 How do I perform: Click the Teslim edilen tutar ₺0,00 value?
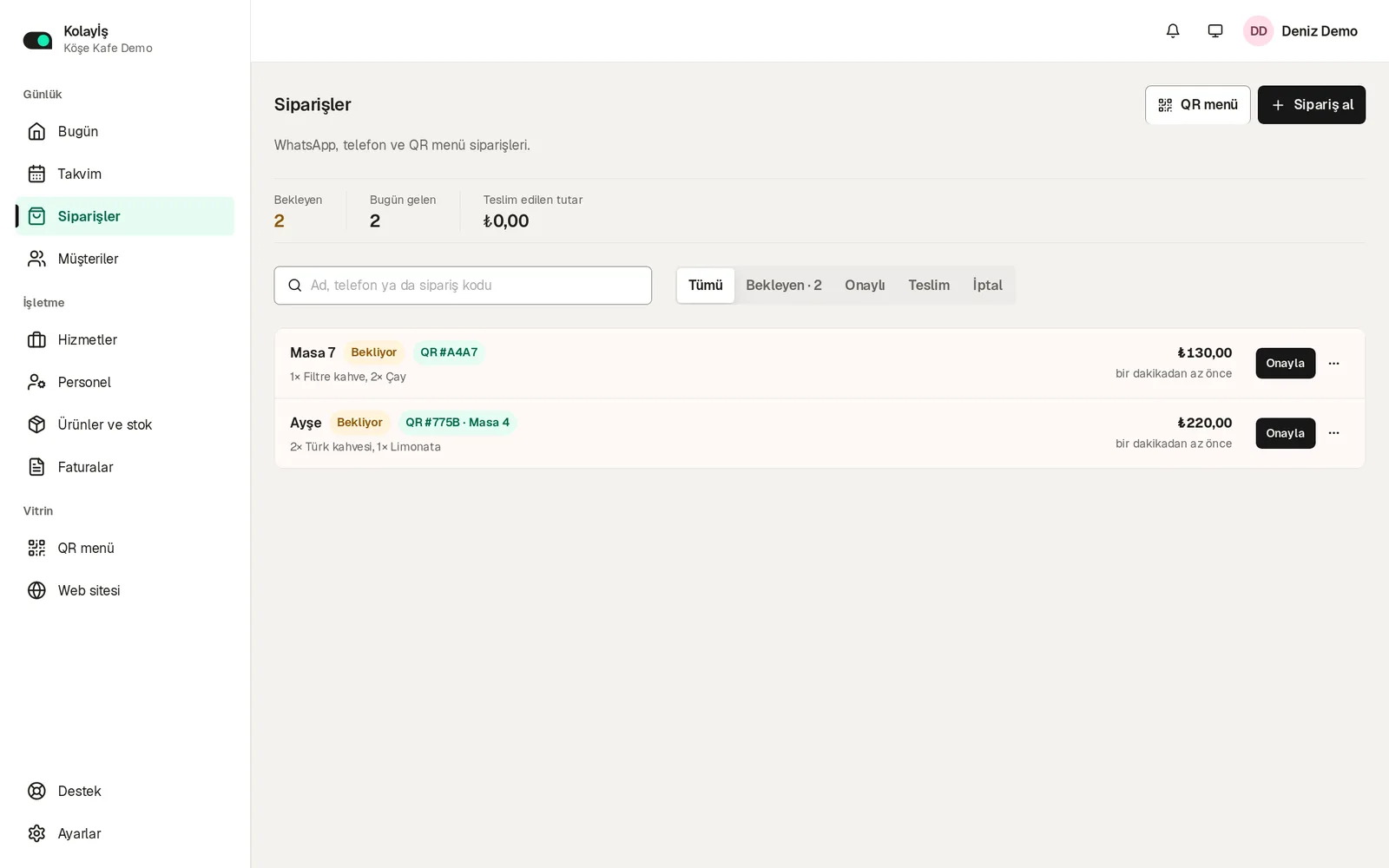click(506, 221)
